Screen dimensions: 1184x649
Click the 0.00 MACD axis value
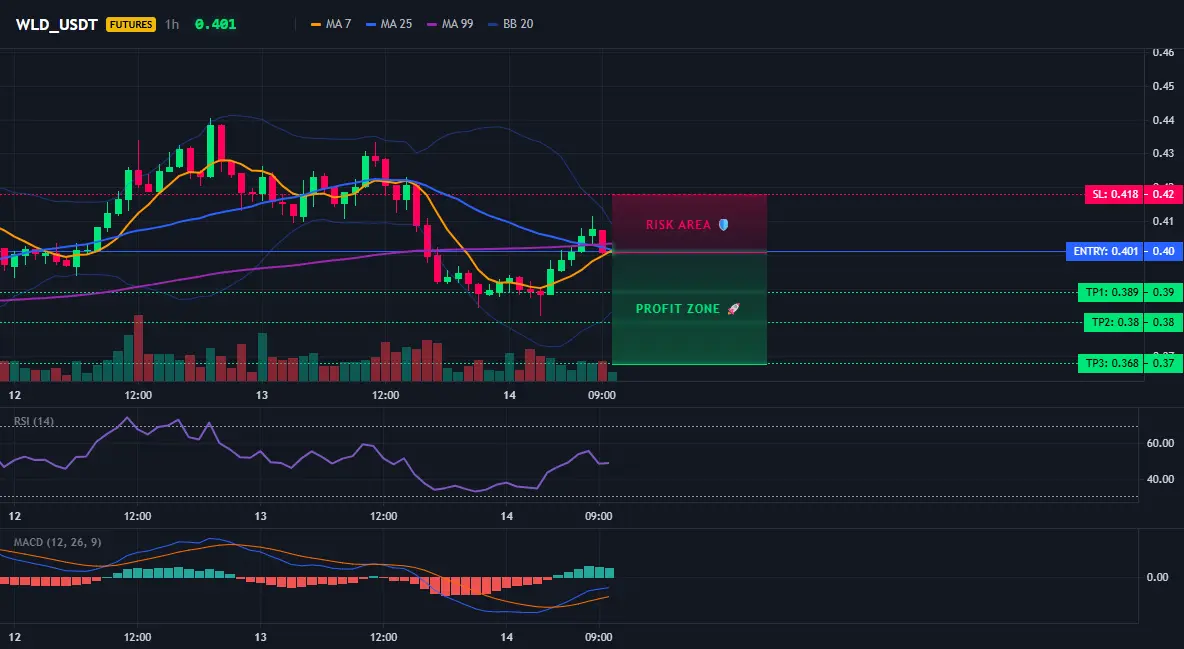coord(1158,577)
